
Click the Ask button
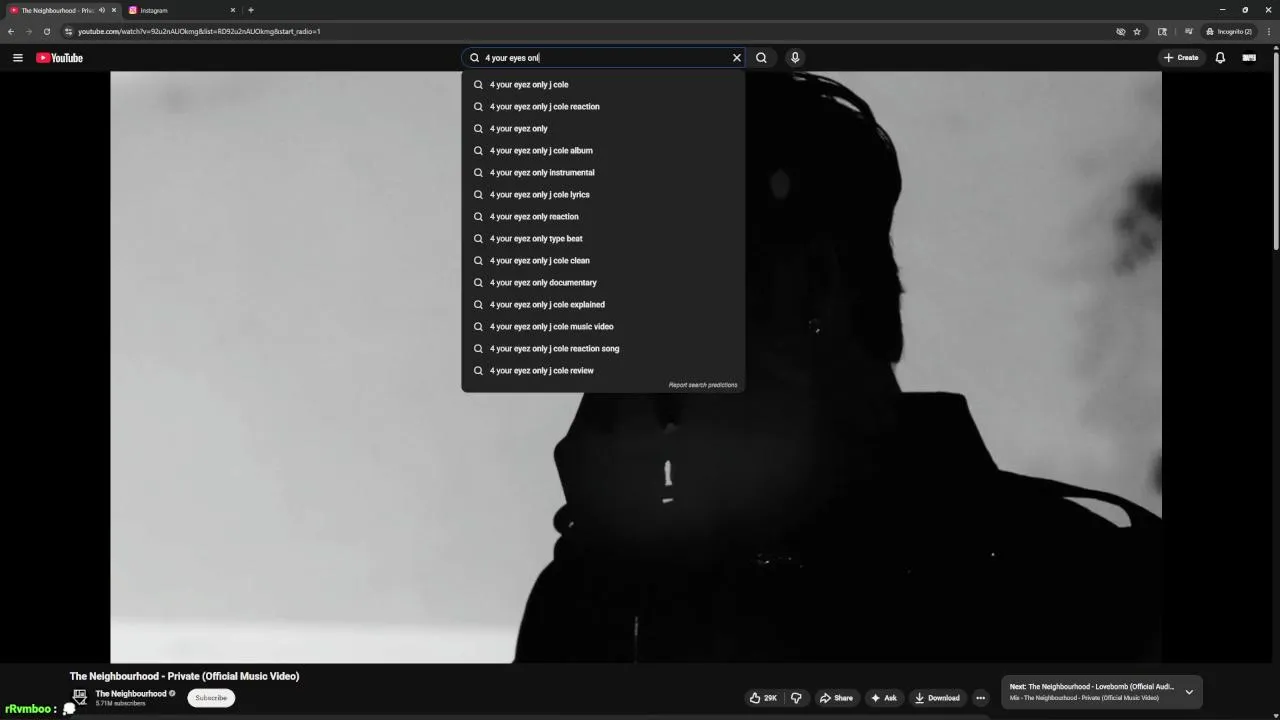click(x=884, y=698)
